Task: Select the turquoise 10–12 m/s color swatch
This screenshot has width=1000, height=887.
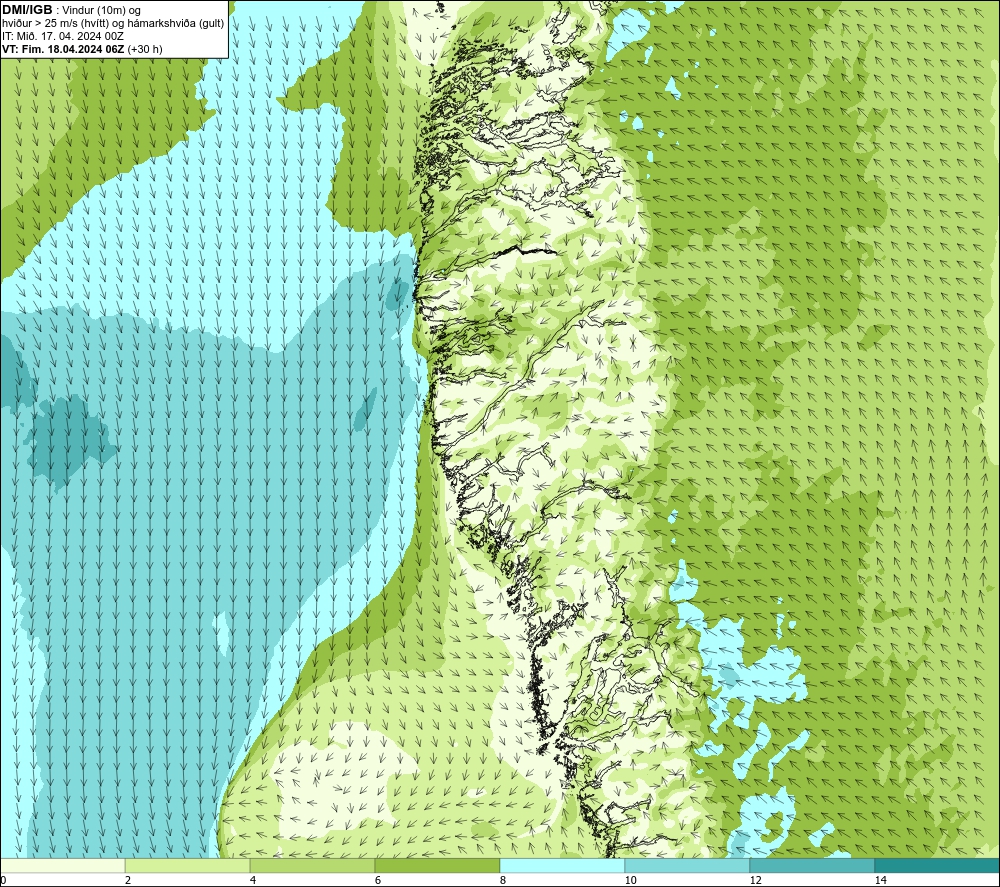Action: (688, 865)
